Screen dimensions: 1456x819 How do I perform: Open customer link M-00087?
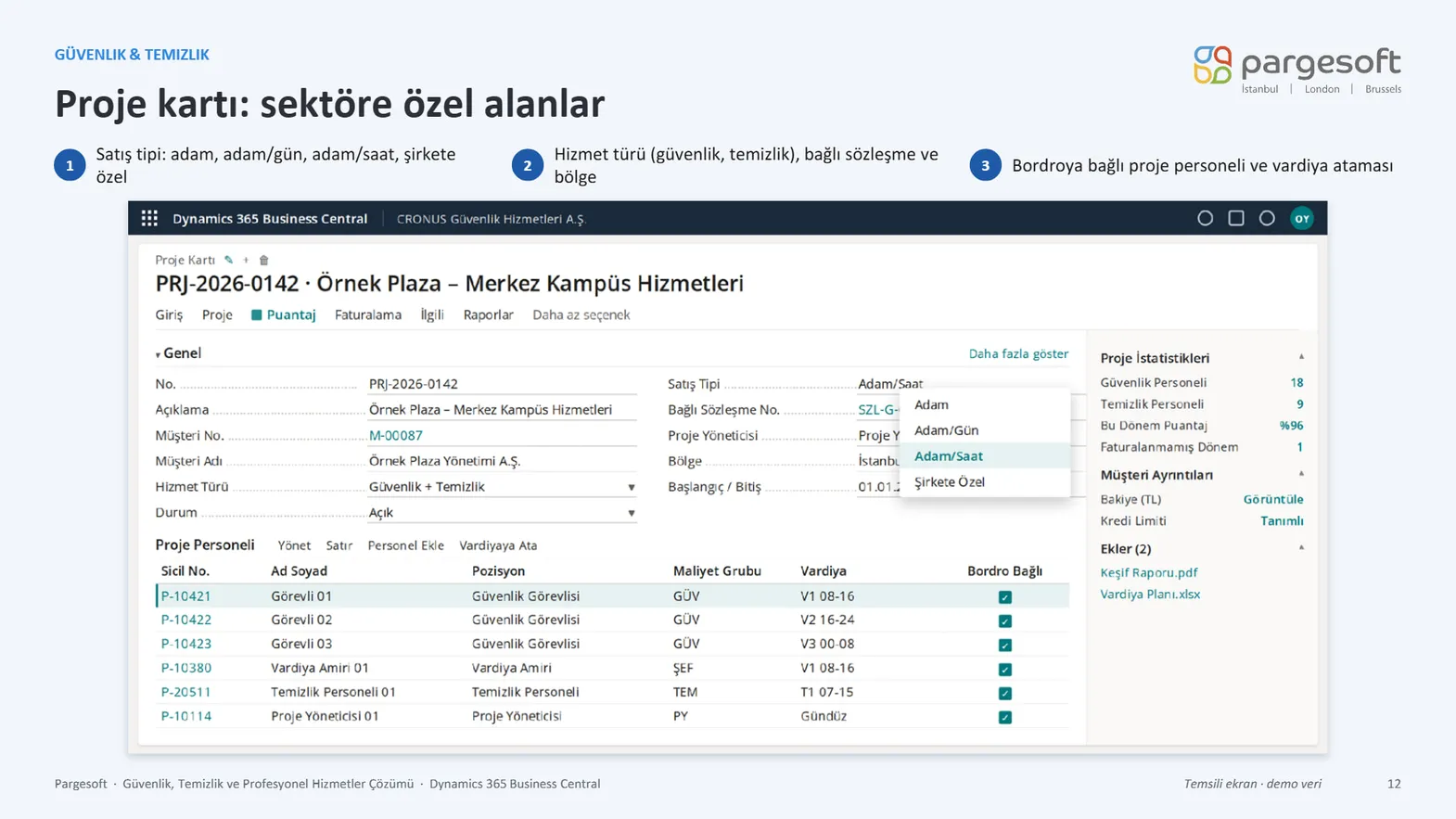point(395,435)
